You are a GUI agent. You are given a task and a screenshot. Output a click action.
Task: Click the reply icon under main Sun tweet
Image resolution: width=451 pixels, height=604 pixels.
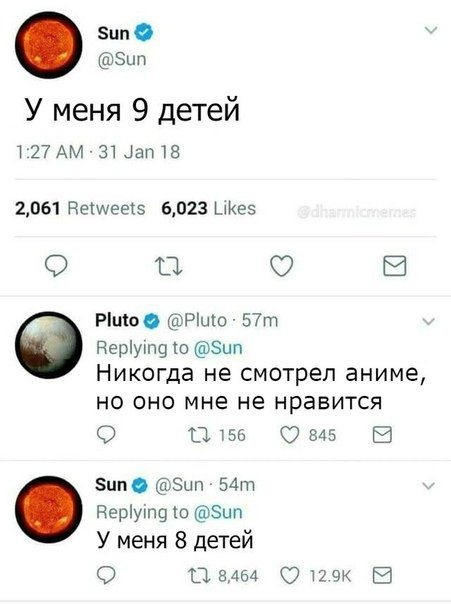pyautogui.click(x=56, y=267)
